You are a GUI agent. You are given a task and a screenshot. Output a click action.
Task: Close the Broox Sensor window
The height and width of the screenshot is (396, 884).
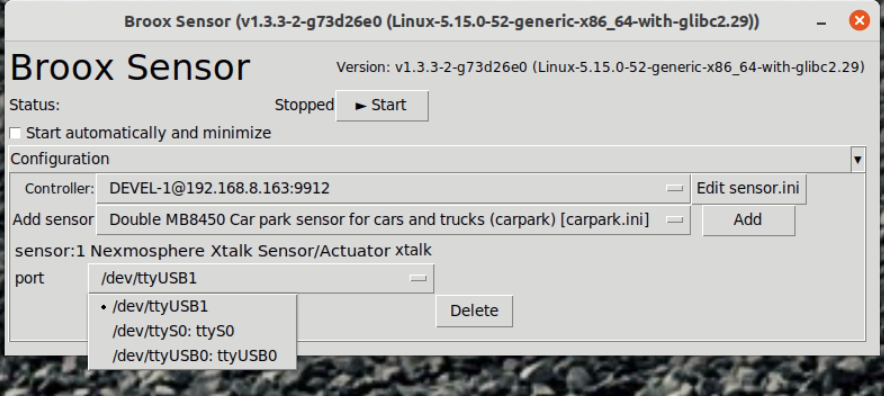click(x=859, y=21)
